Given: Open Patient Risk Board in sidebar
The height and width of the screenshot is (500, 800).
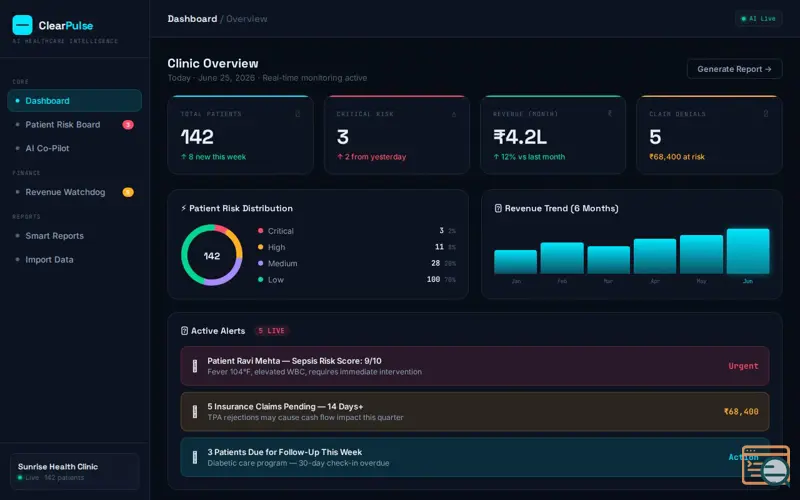Looking at the screenshot, I should (x=74, y=124).
